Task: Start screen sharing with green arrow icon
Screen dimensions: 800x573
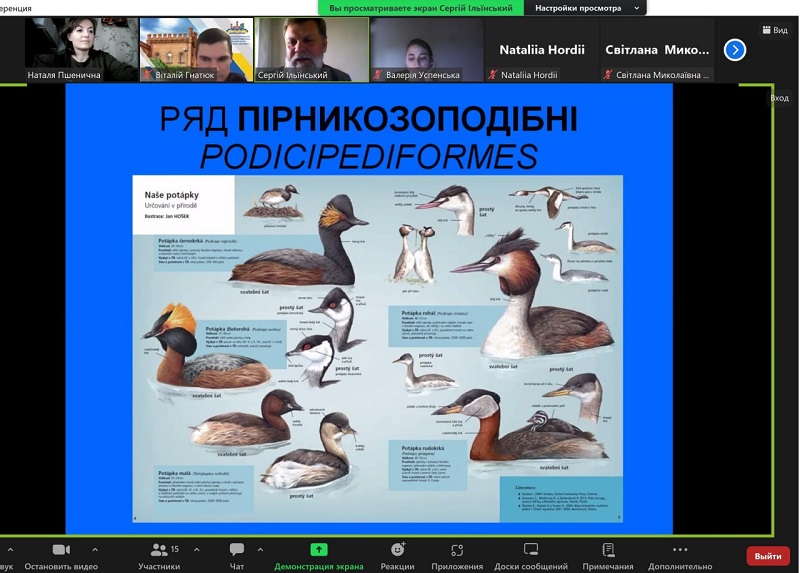Action: pos(319,550)
